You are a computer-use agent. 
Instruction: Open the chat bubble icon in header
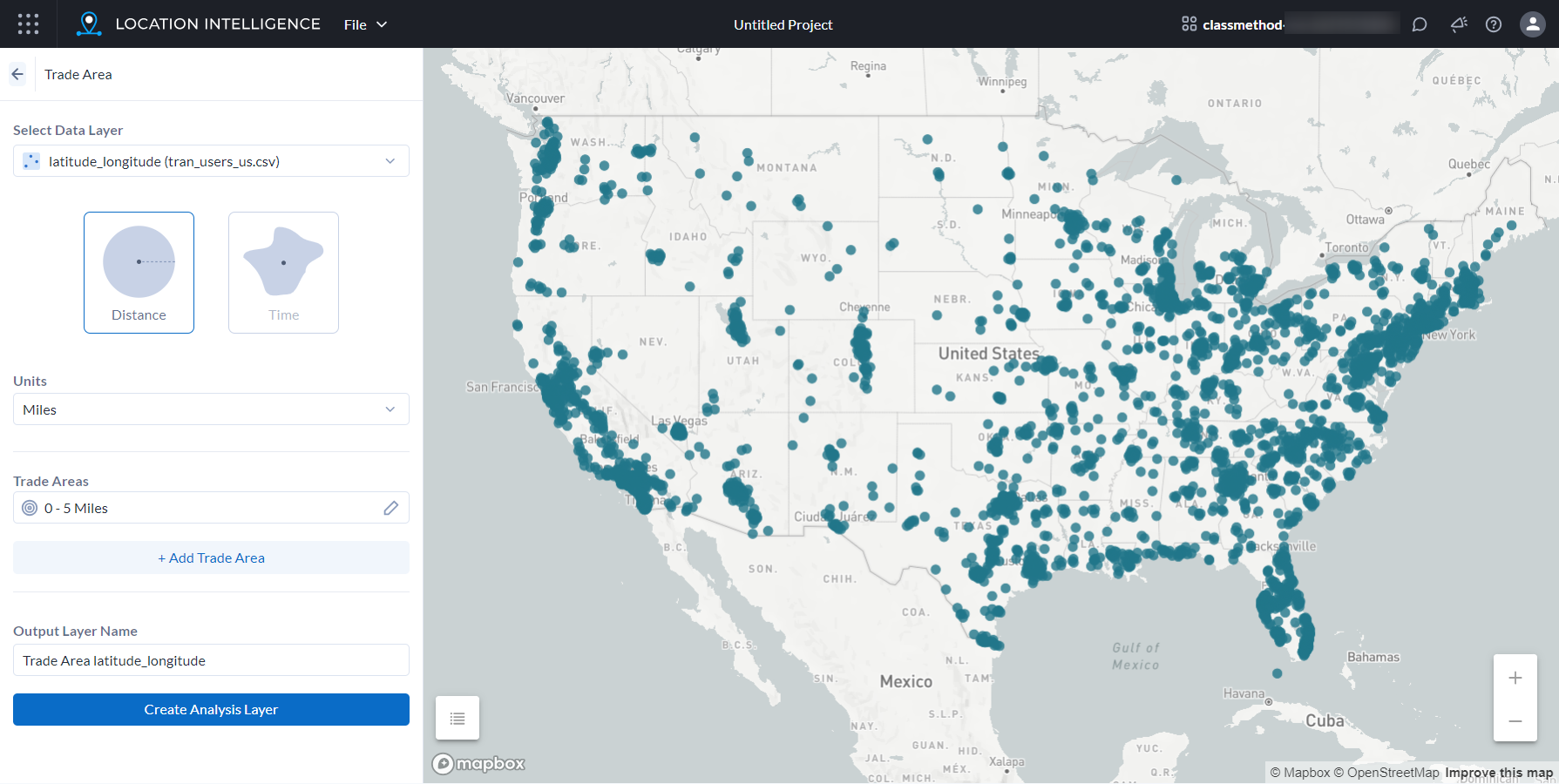pyautogui.click(x=1420, y=24)
